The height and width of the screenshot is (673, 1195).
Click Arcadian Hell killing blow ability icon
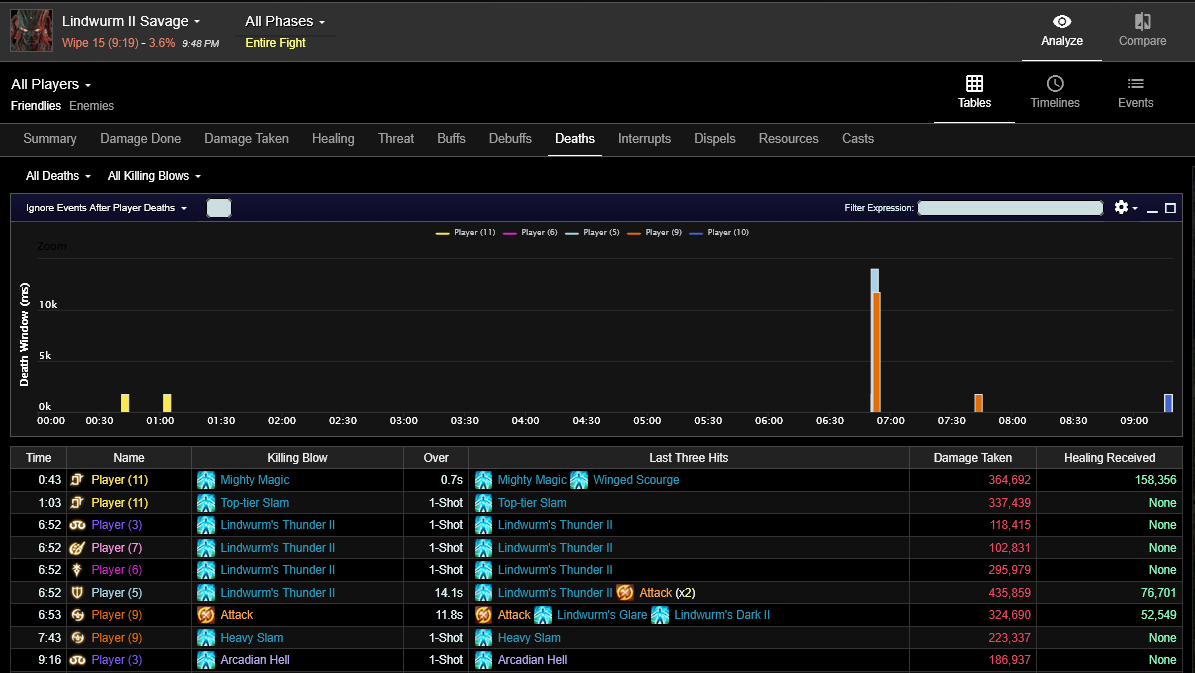(206, 660)
